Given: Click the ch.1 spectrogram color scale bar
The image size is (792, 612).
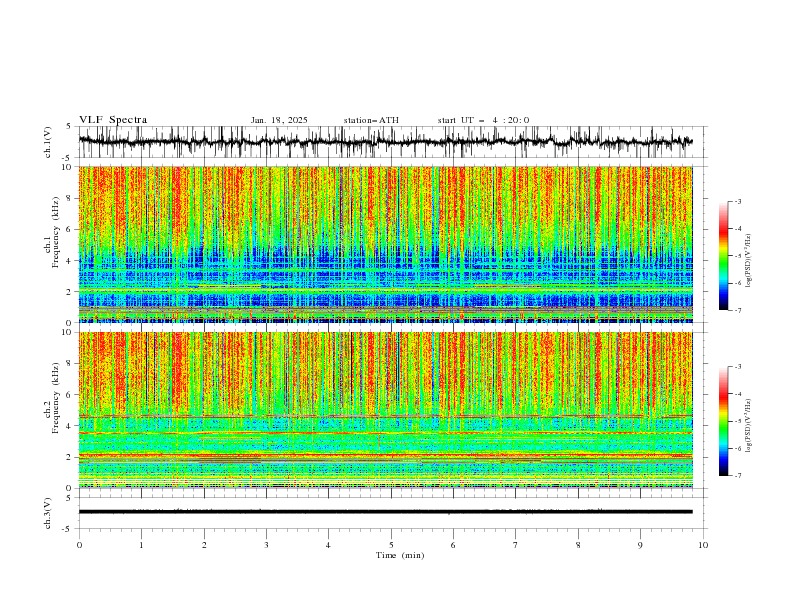Looking at the screenshot, I should click(x=724, y=256).
